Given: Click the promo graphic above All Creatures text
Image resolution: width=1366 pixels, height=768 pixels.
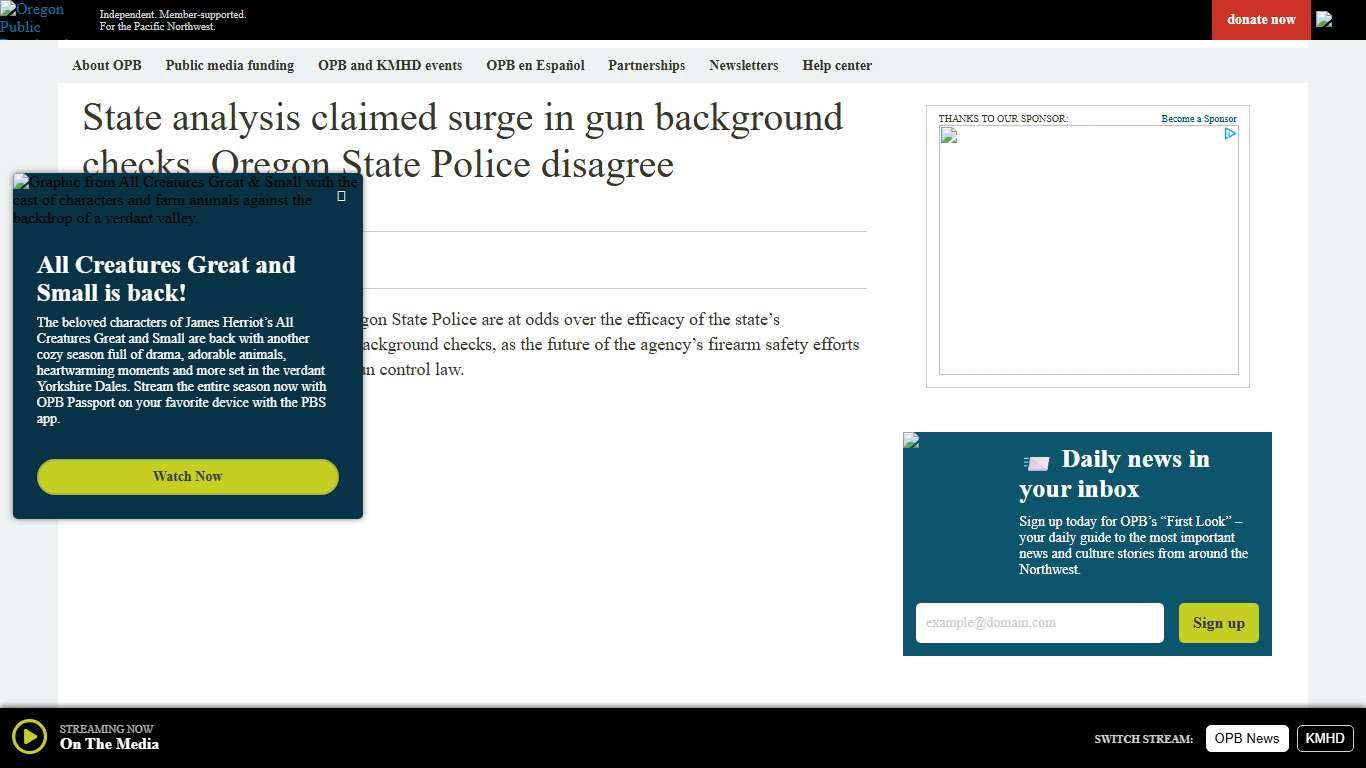Looking at the screenshot, I should 187,199.
